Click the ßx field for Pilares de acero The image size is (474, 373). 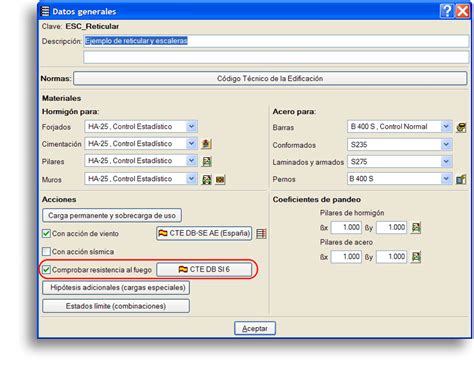point(346,257)
